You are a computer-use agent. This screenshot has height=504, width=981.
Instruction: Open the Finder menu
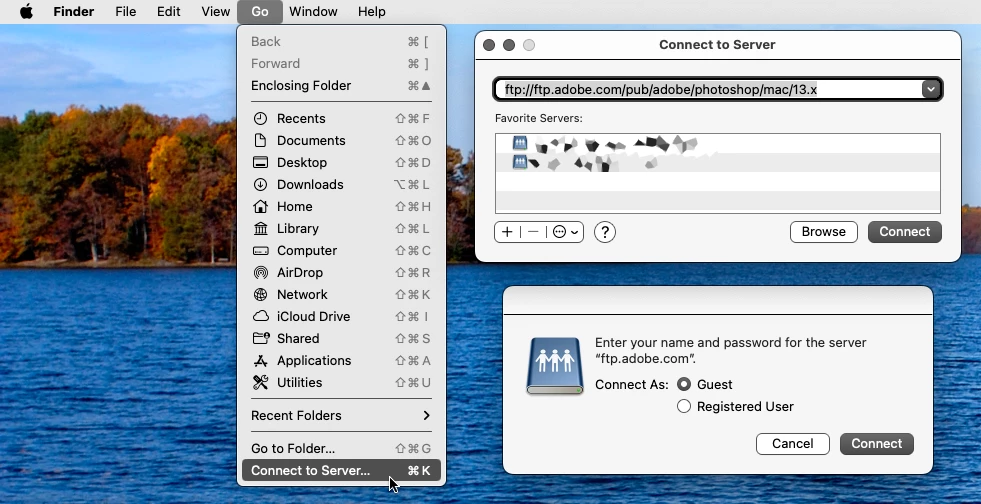coord(73,11)
